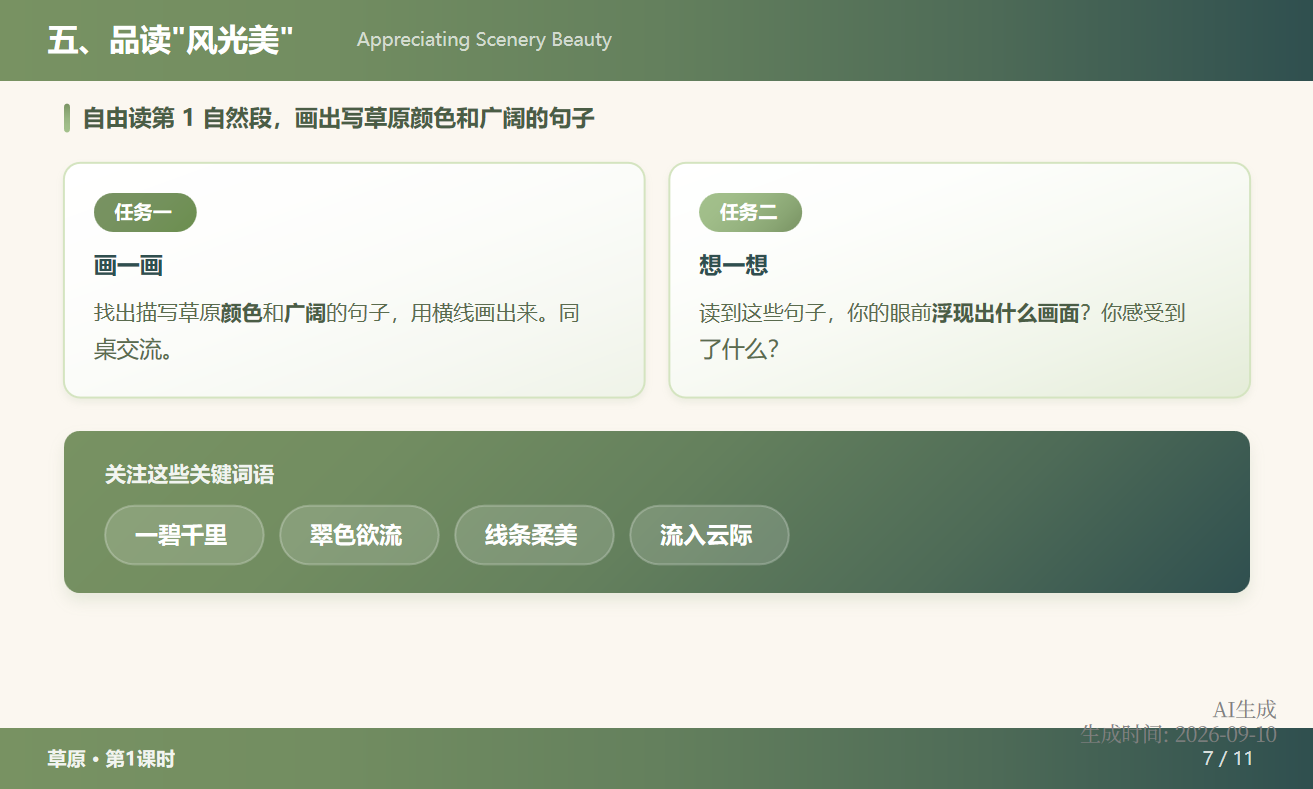Image resolution: width=1313 pixels, height=789 pixels.
Task: Click the 关注这些关键词语 label
Action: [189, 474]
